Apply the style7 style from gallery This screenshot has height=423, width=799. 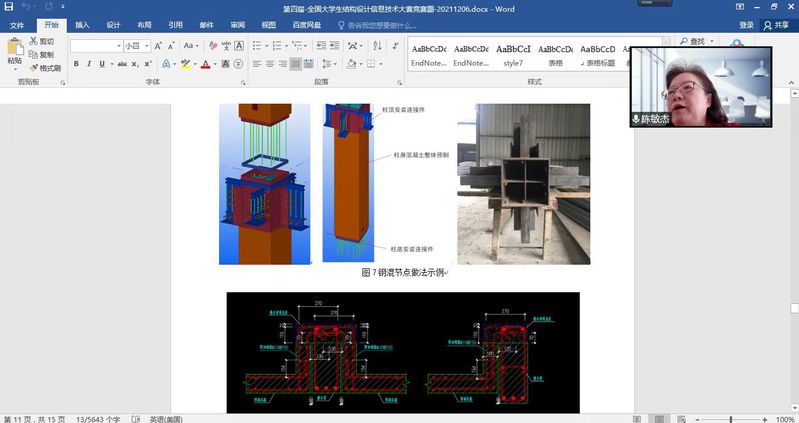point(513,55)
